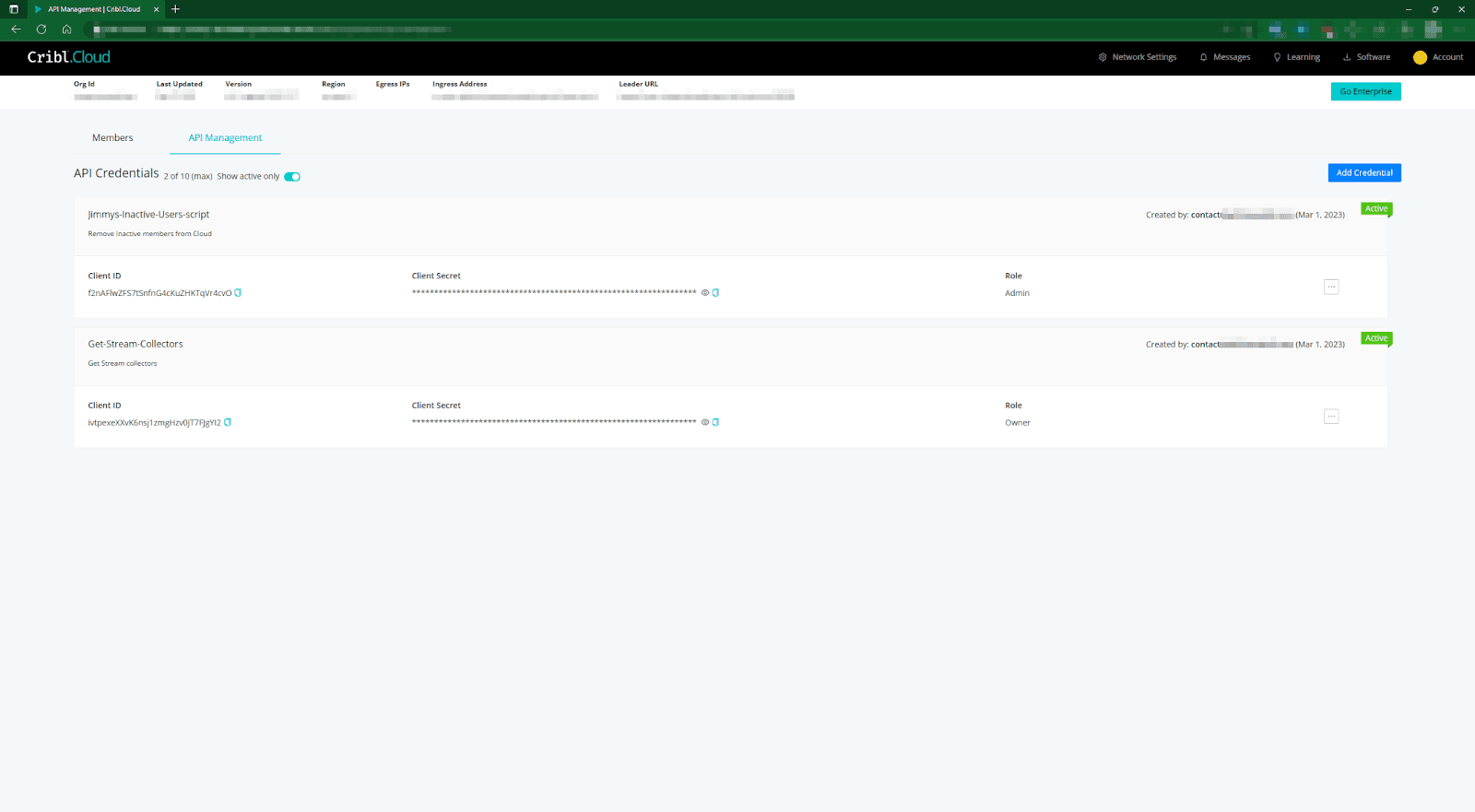Viewport: 1475px width, 812px height.
Task: Click the Add Credential button
Action: coord(1363,173)
